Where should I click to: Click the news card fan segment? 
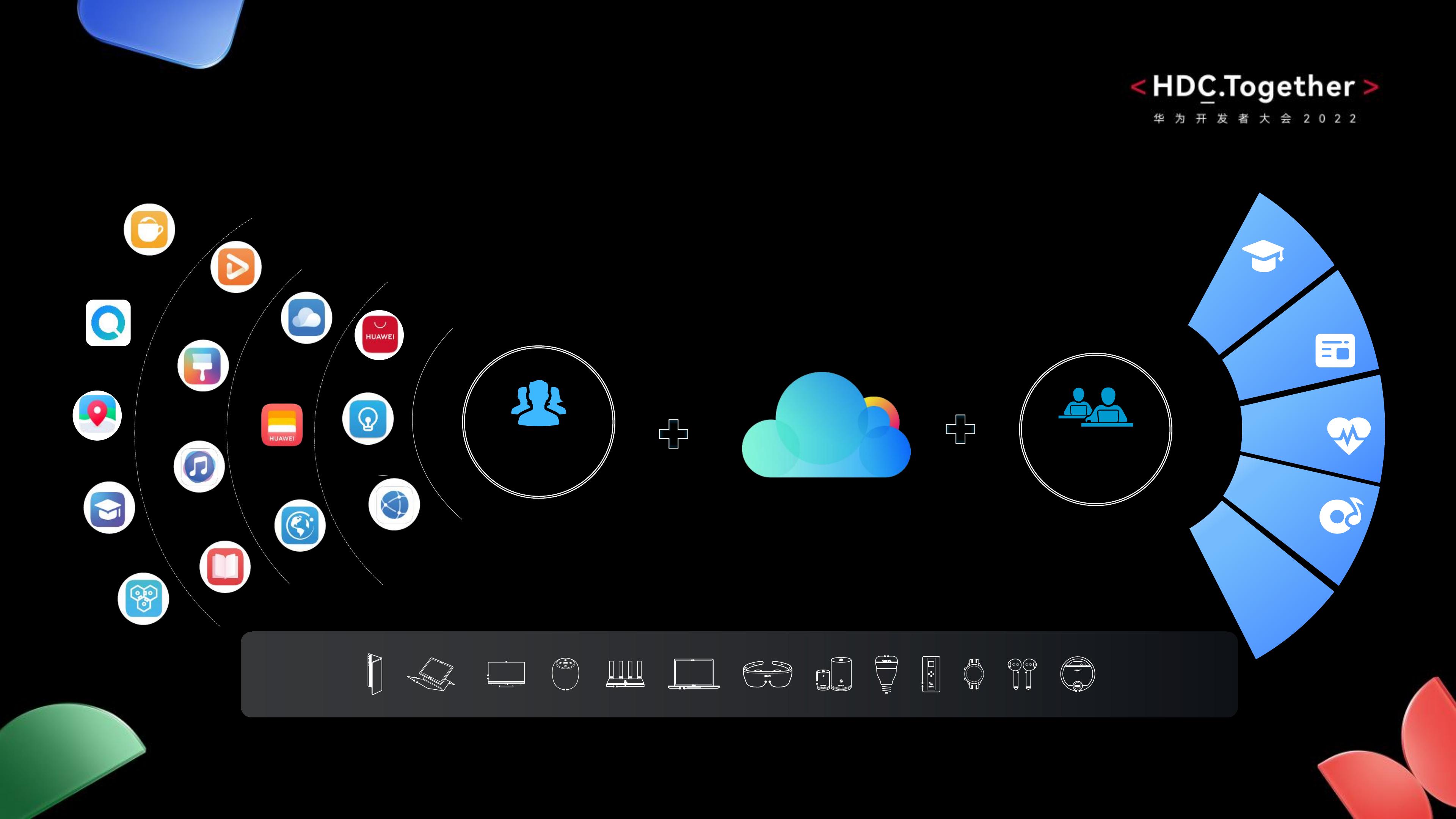tap(1335, 350)
